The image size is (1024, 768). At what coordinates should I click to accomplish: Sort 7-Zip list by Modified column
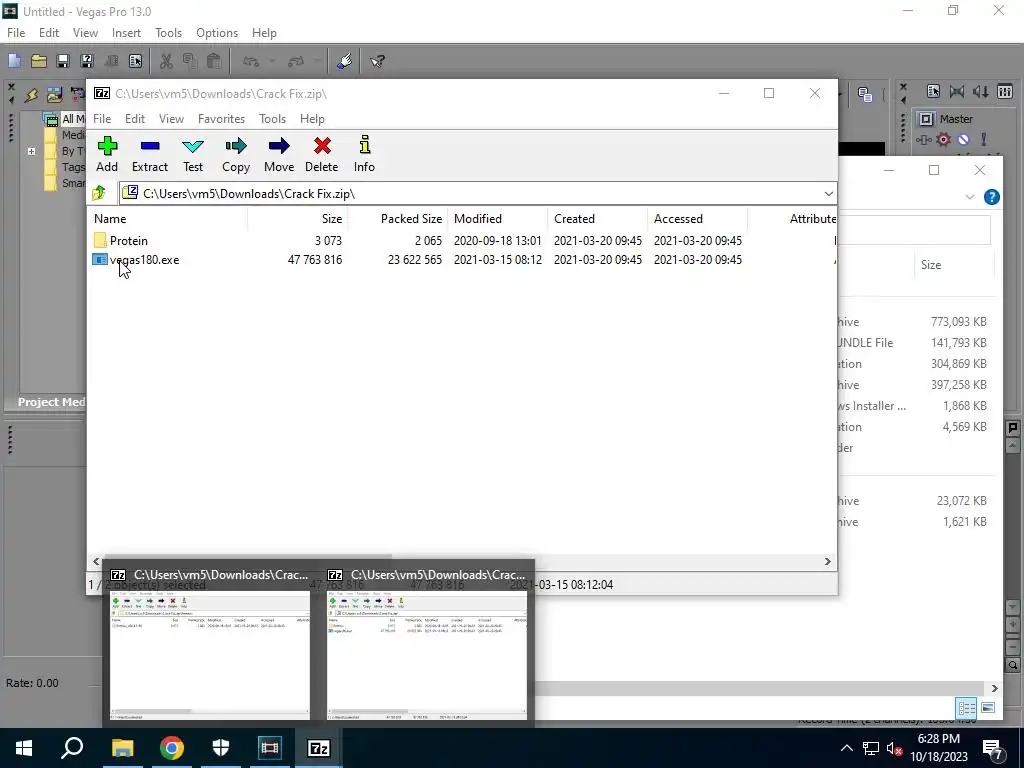tap(498, 219)
